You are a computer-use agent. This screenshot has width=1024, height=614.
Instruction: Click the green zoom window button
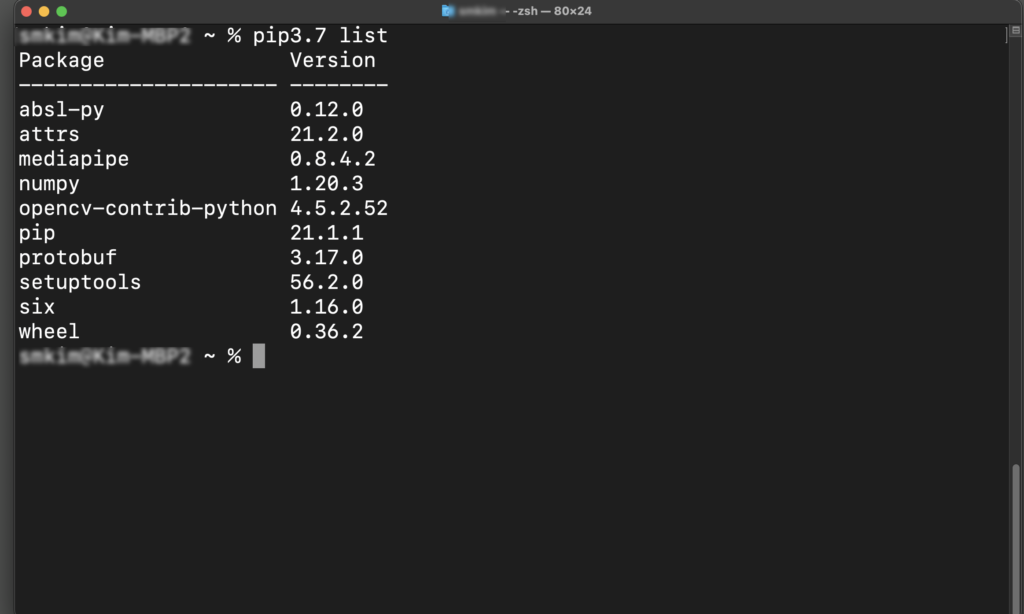pos(61,11)
